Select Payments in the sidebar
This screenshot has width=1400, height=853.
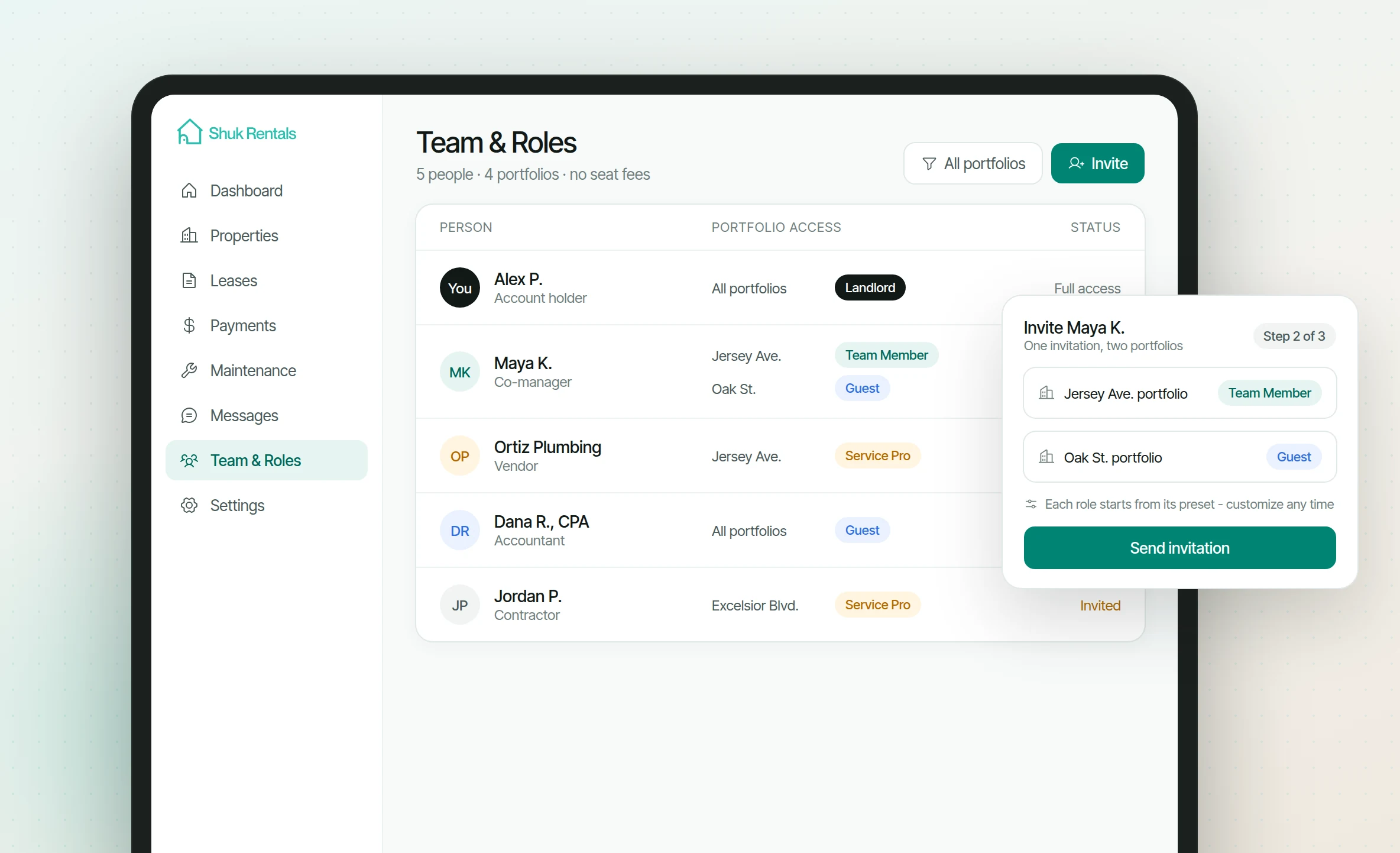point(266,325)
